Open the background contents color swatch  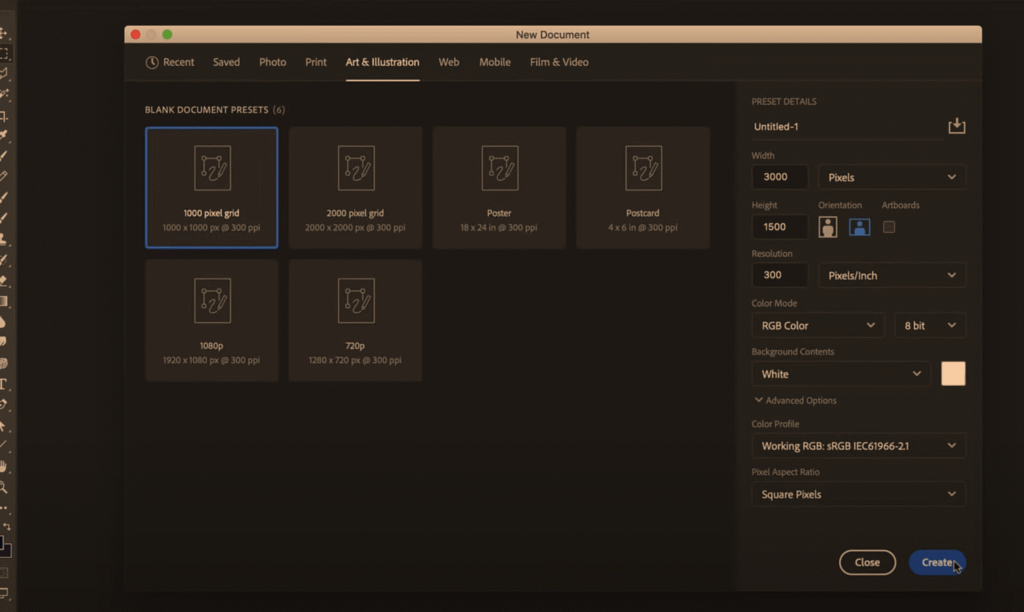[x=953, y=374]
